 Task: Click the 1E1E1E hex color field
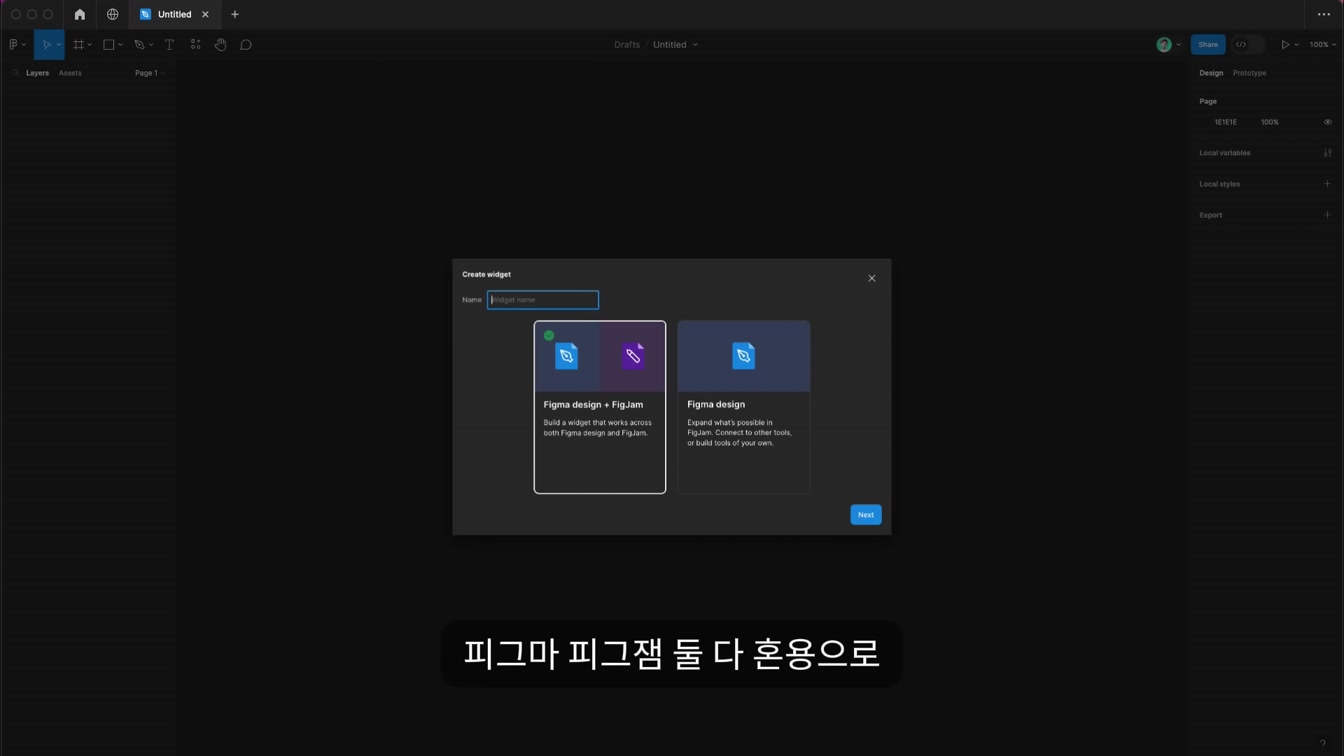[x=1226, y=122]
